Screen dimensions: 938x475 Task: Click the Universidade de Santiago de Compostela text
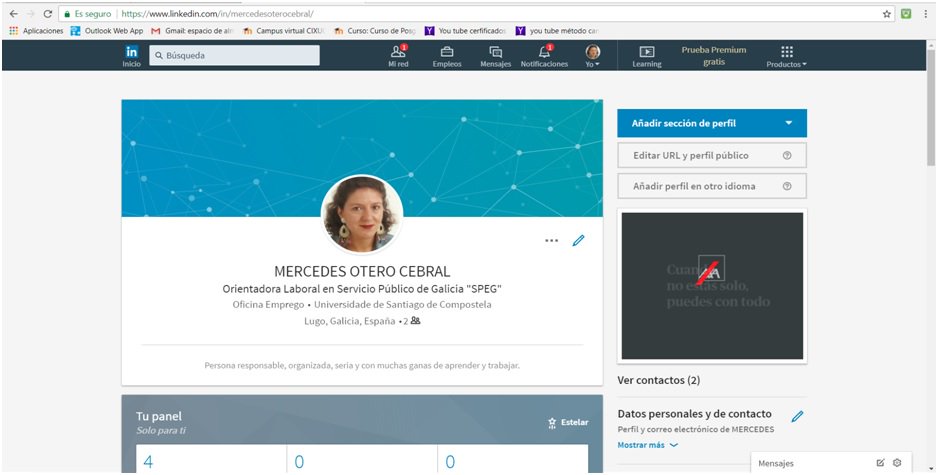click(403, 305)
